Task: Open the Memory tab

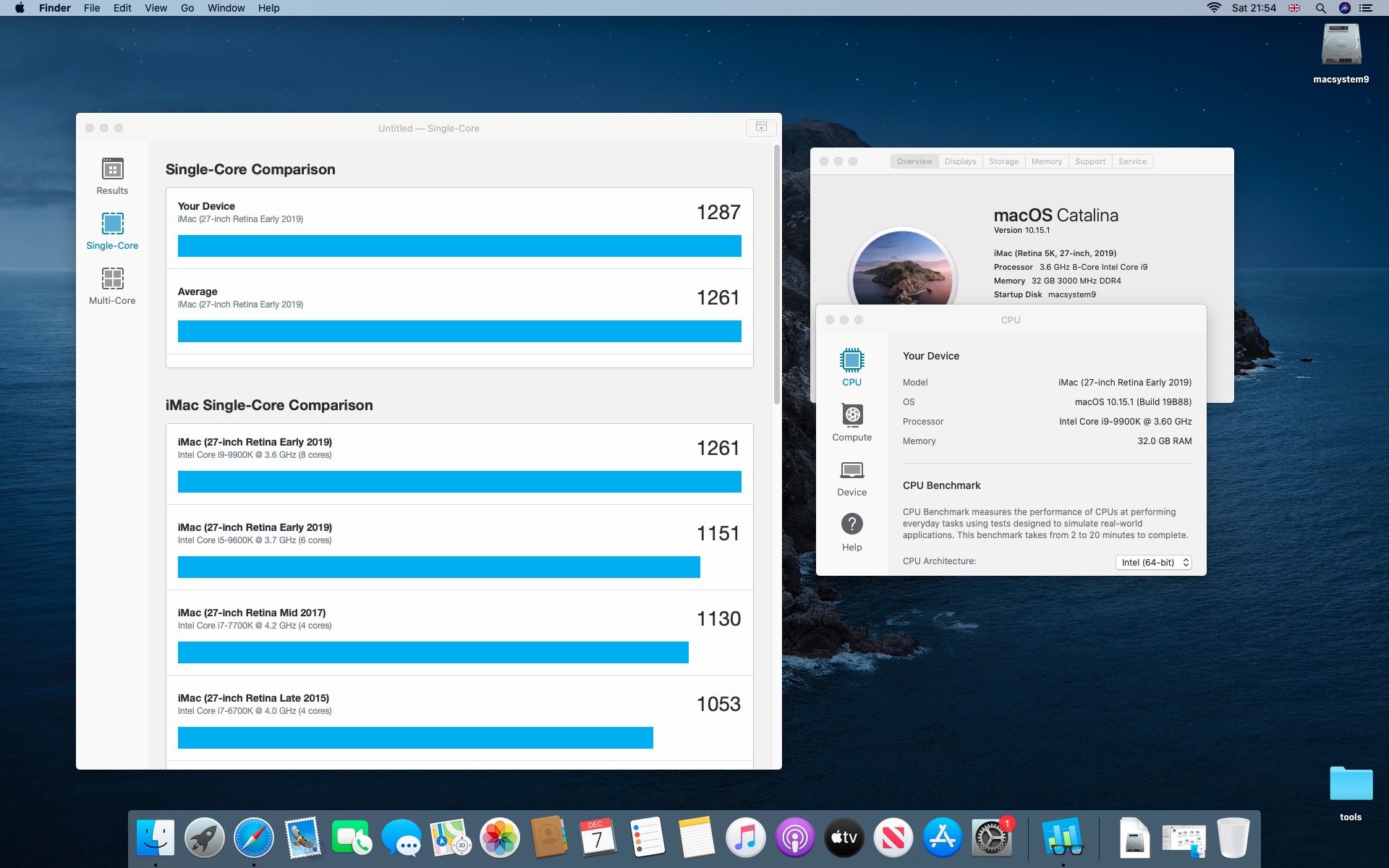Action: coord(1046,161)
